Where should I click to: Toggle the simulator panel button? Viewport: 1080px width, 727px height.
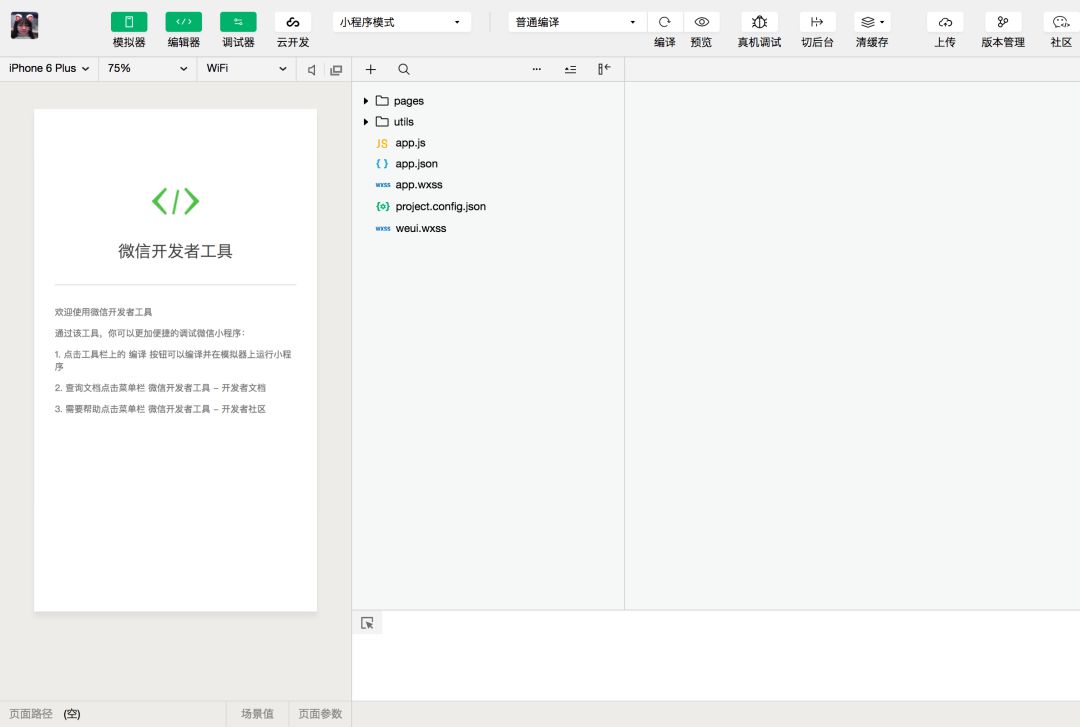tap(129, 22)
